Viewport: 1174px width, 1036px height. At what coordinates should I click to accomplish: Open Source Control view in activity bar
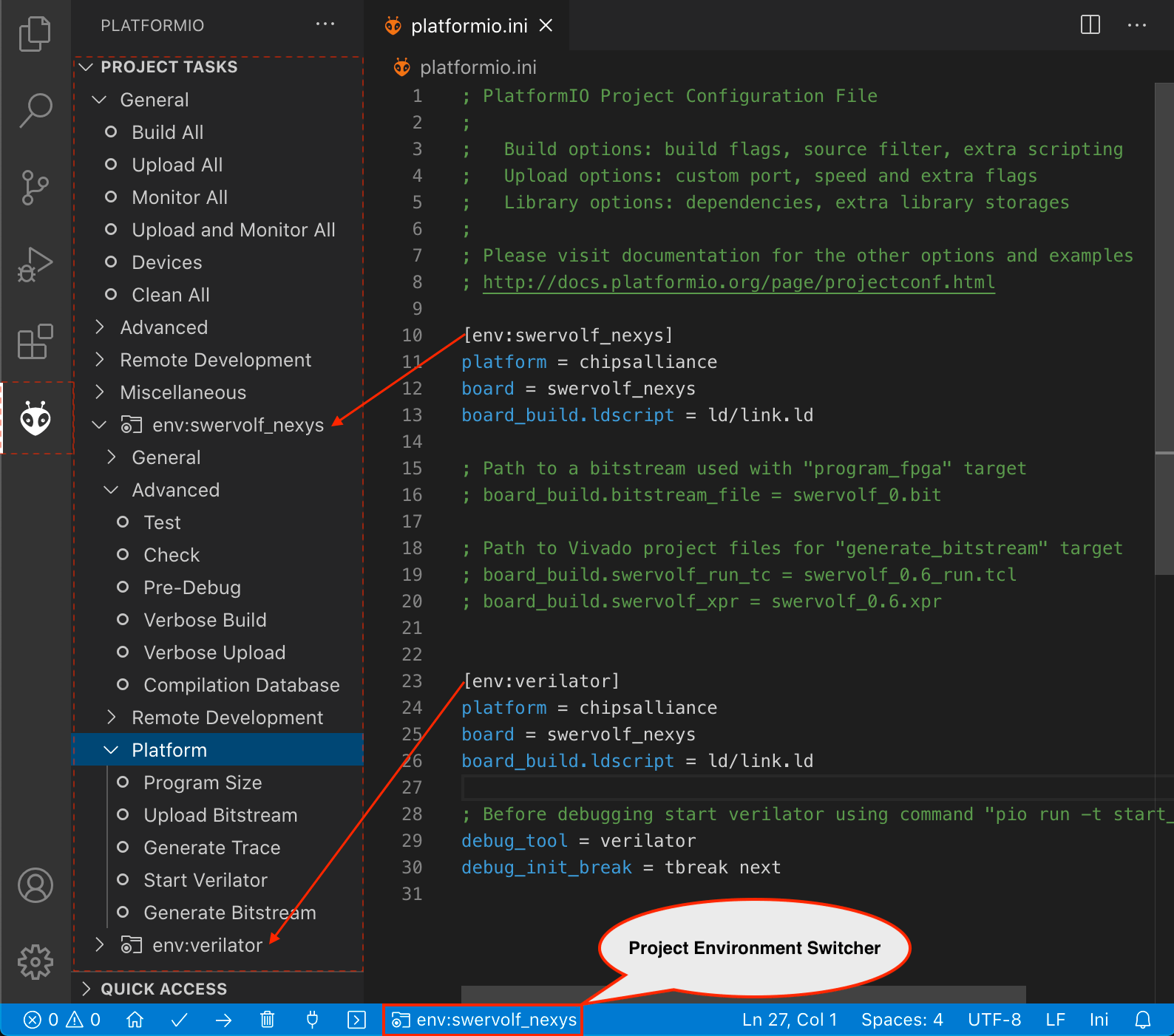[x=35, y=188]
